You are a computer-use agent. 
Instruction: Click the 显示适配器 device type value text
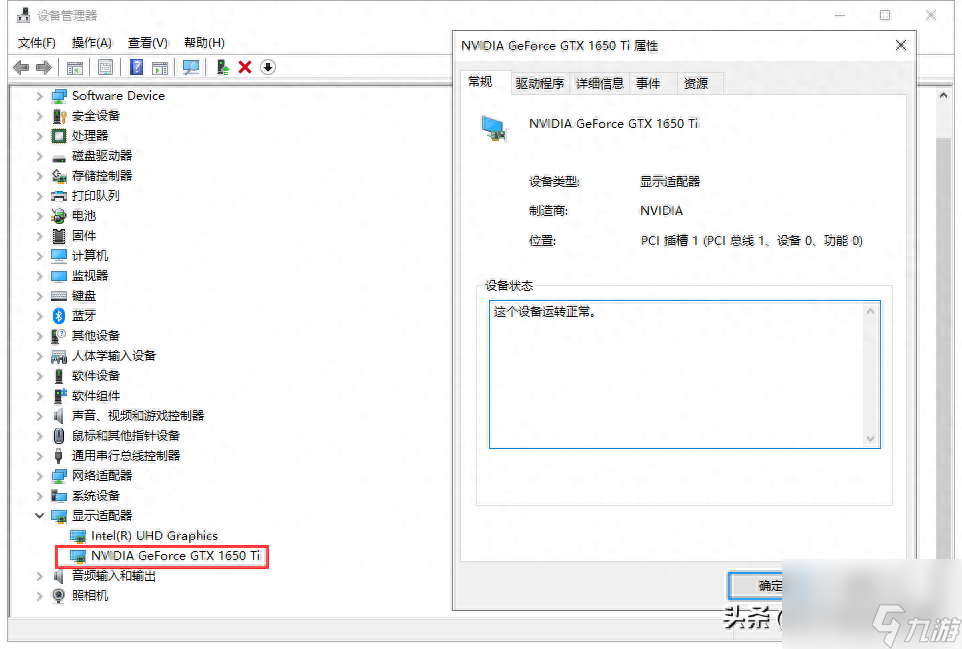tap(670, 182)
